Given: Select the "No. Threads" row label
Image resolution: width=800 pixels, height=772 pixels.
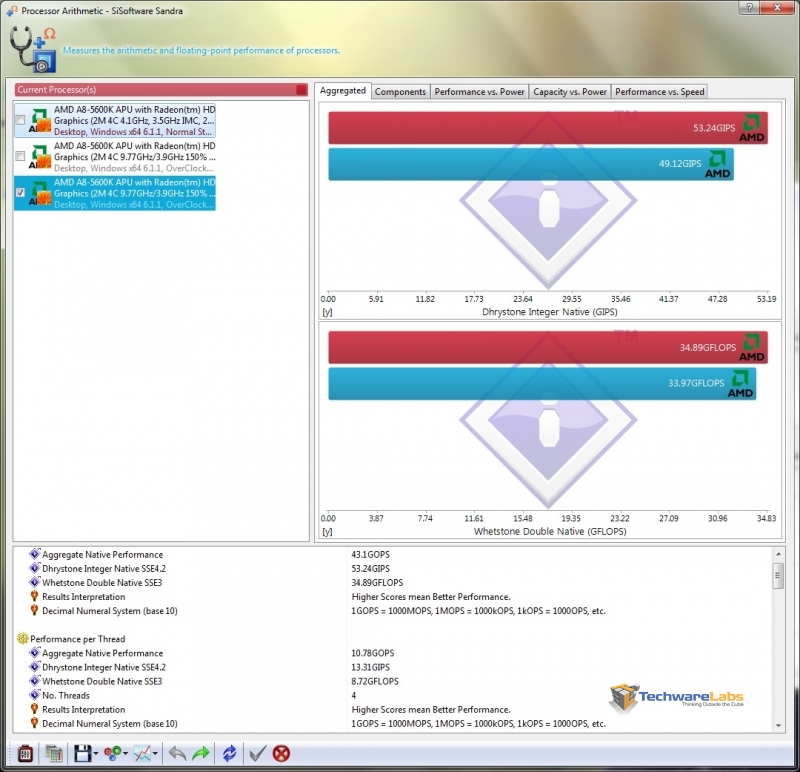Looking at the screenshot, I should point(66,695).
